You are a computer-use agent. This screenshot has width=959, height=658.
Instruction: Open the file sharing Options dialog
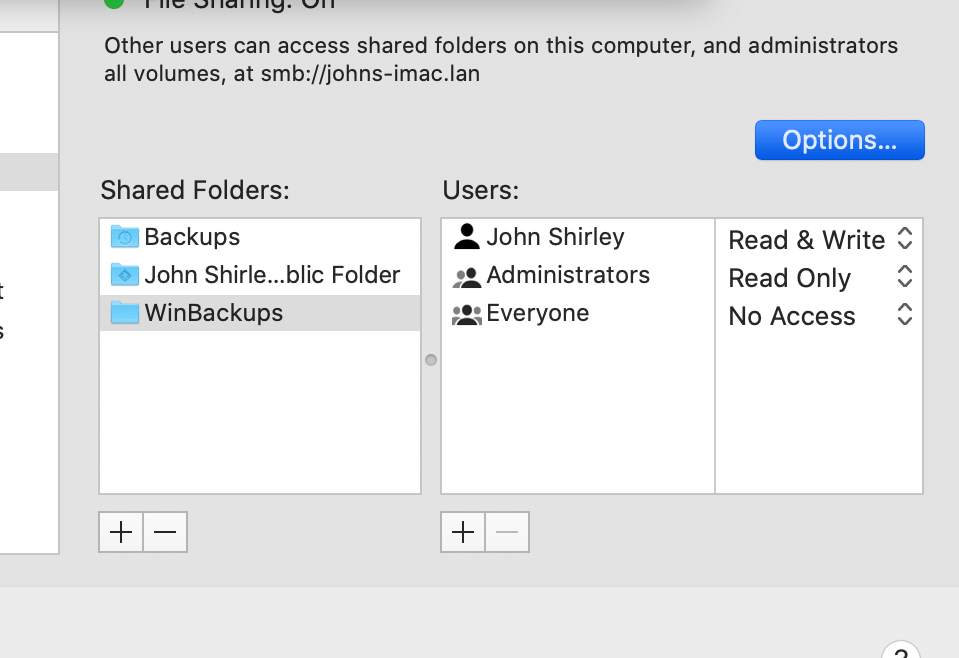pos(839,140)
